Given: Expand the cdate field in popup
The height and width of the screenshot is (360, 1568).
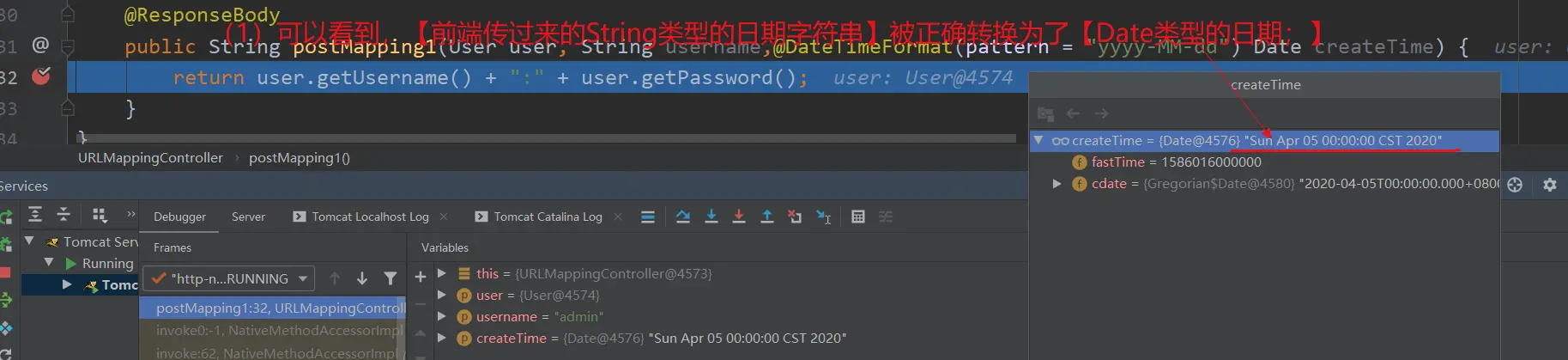Looking at the screenshot, I should 1056,184.
